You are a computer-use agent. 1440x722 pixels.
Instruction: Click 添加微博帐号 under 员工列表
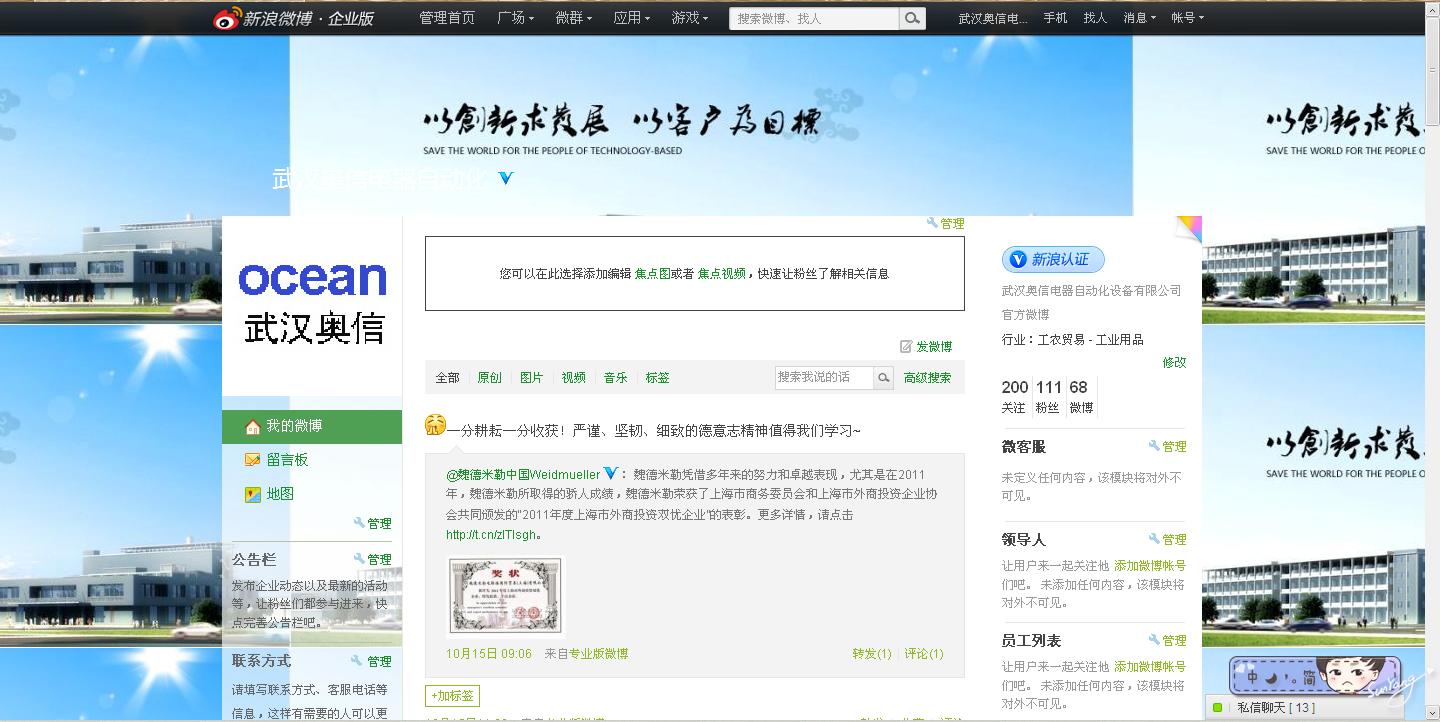click(1150, 666)
